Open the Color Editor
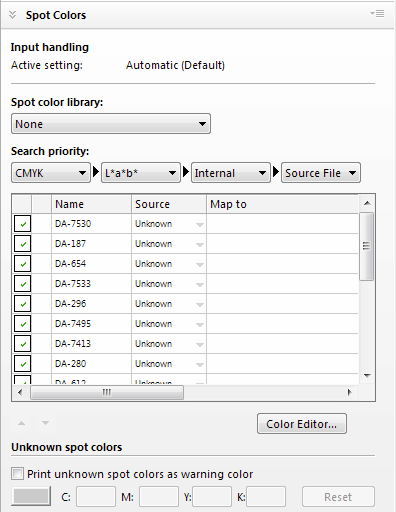Image resolution: width=396 pixels, height=512 pixels. coord(302,424)
